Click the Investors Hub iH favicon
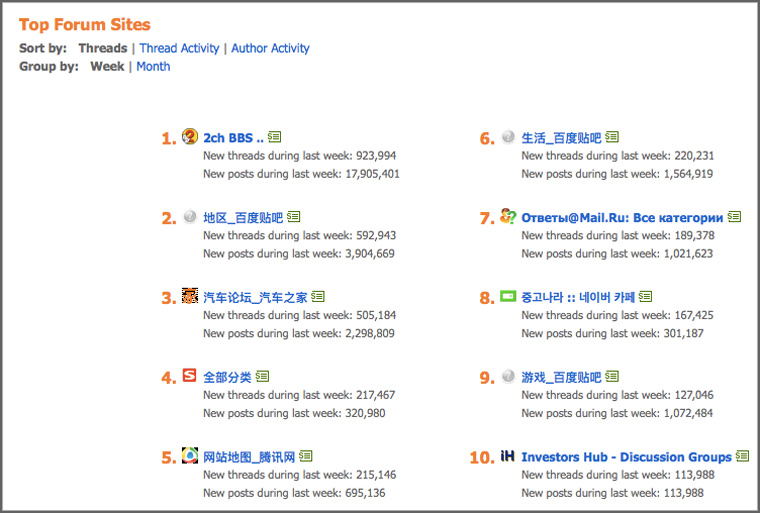The image size is (760, 513). [x=508, y=456]
